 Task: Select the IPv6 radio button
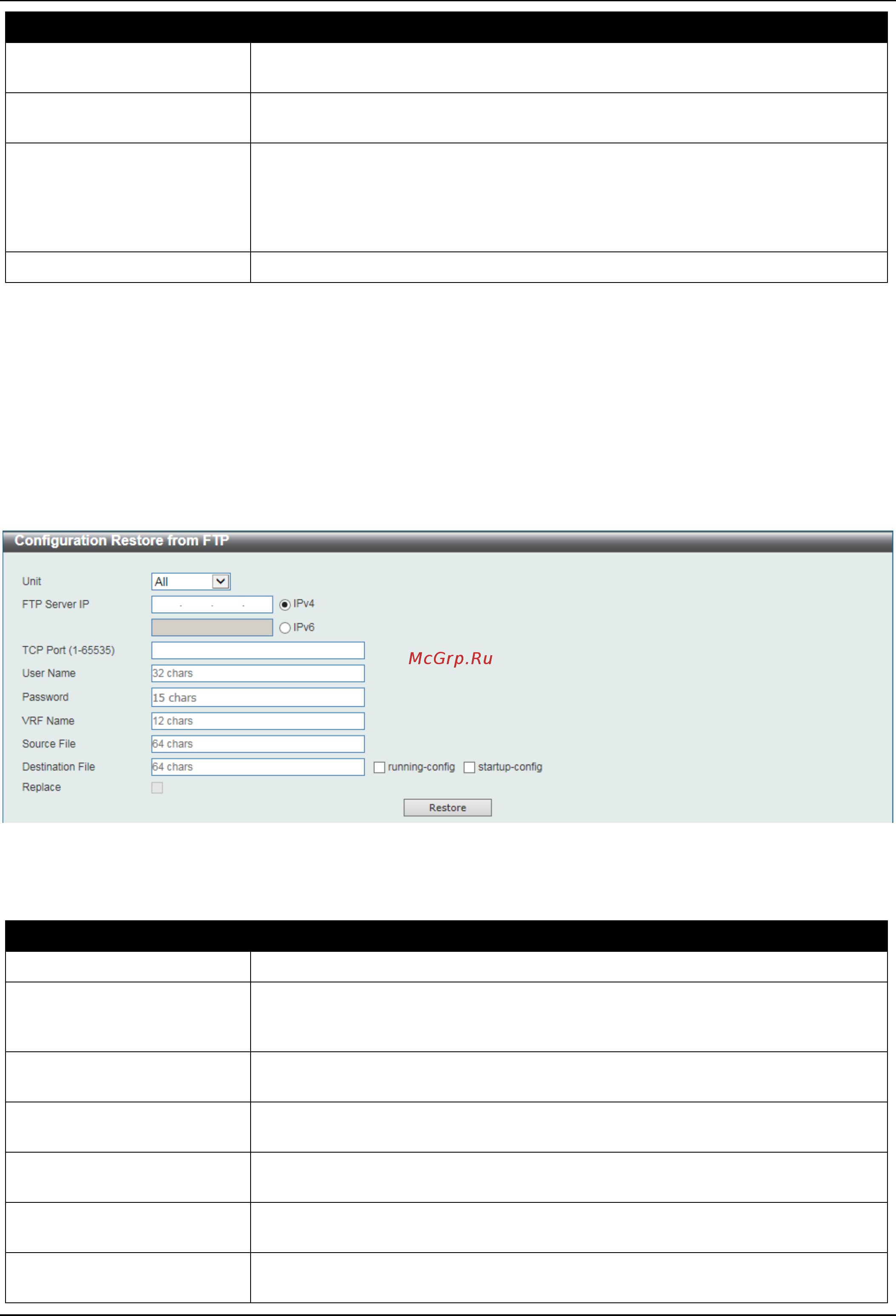(x=285, y=628)
